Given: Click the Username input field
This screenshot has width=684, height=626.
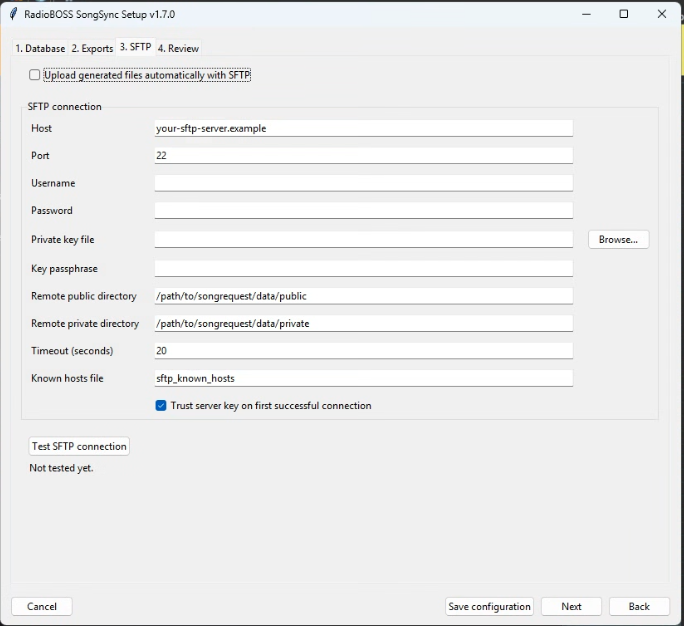Looking at the screenshot, I should (x=364, y=183).
